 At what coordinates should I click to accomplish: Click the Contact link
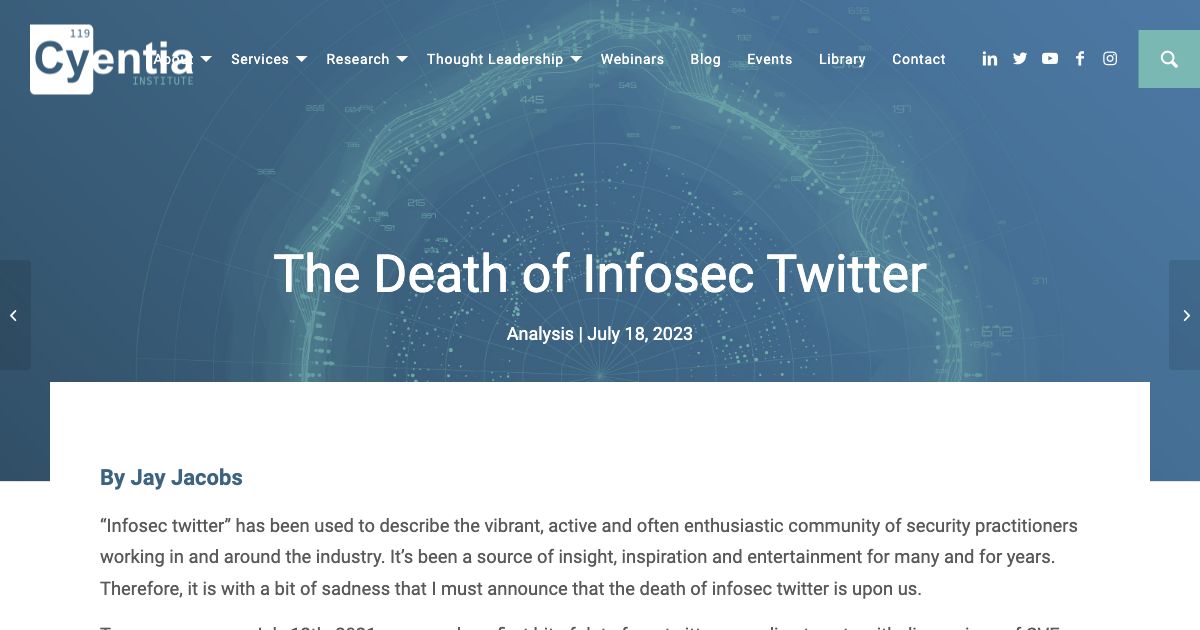[x=918, y=59]
